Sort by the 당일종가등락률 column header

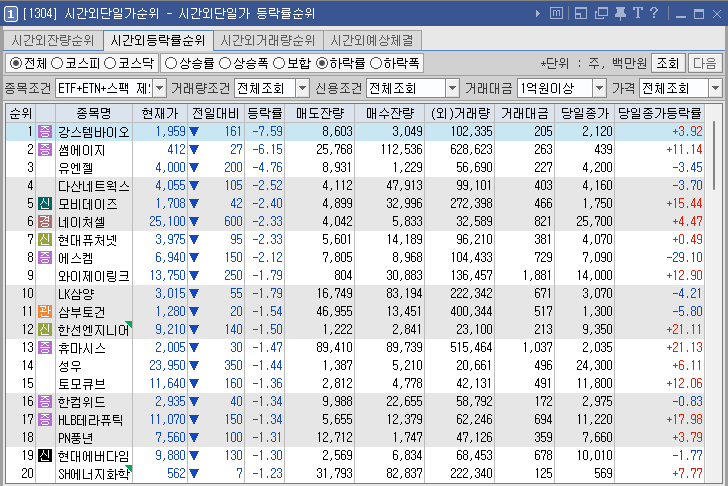(659, 113)
